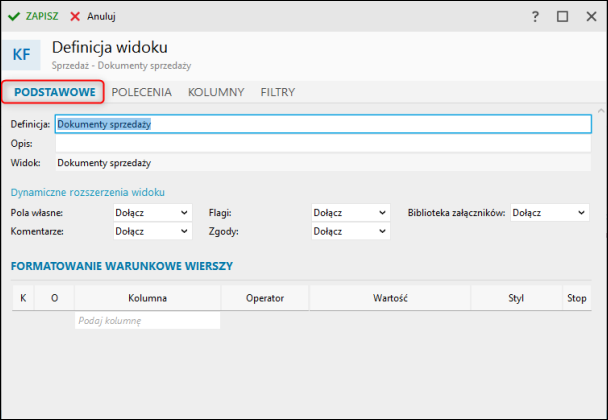Expand the Zgody dropdown
608x420 pixels.
pos(351,231)
